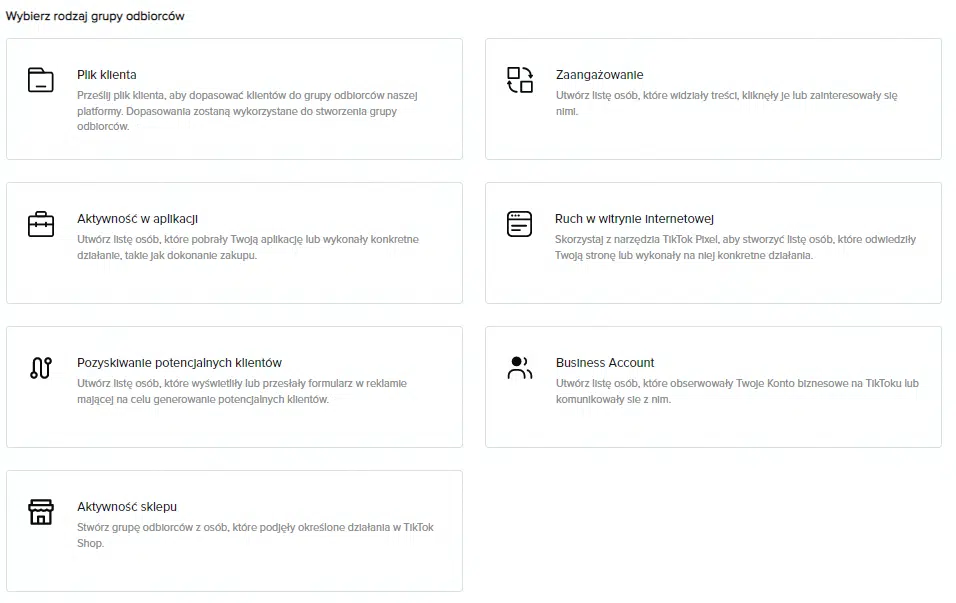
Task: Click the Zaangażowanie card description
Action: point(726,103)
